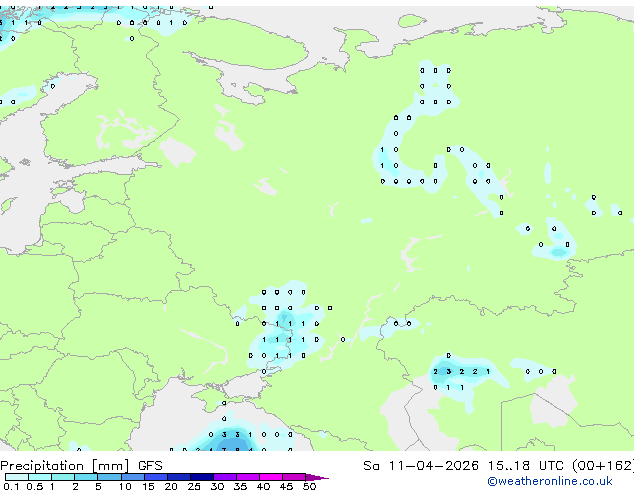Image resolution: width=634 pixels, height=490 pixels.
Task: Select the 0.5 to 1 mm legend swatch
Action: [40, 477]
